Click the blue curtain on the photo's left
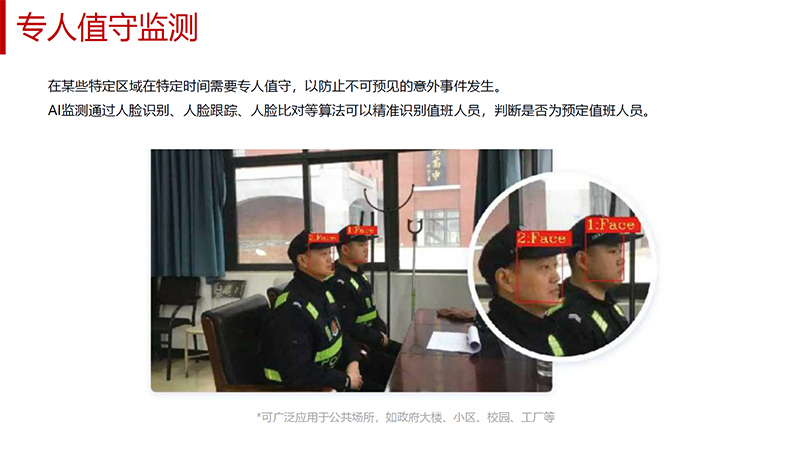This screenshot has height=452, width=810. coord(188,213)
